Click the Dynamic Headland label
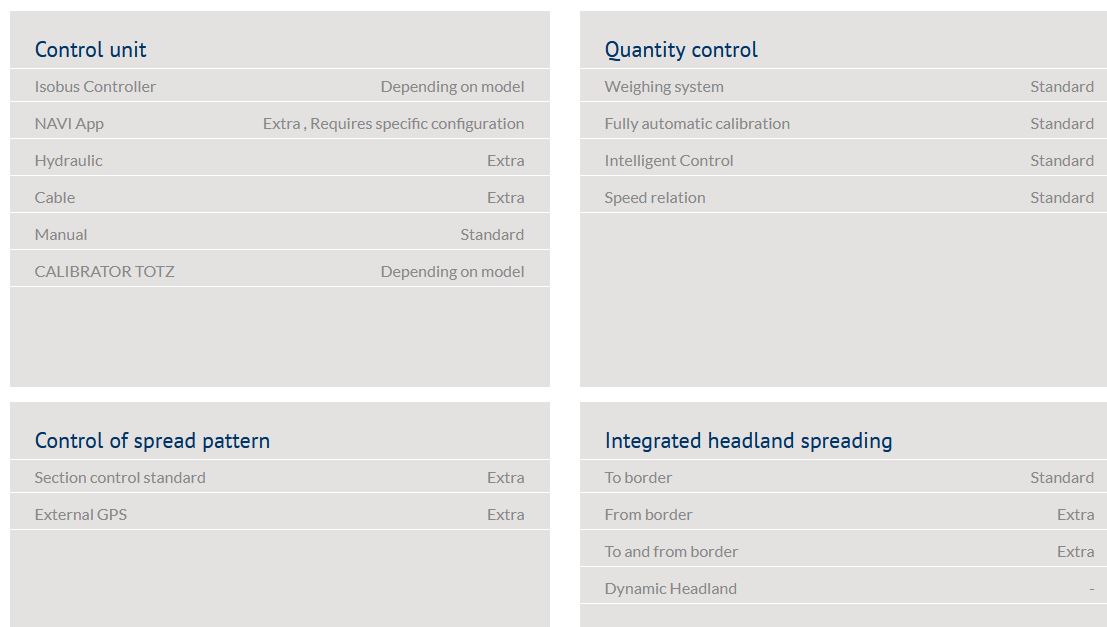Screen dimensions: 1107x627 [x=670, y=589]
